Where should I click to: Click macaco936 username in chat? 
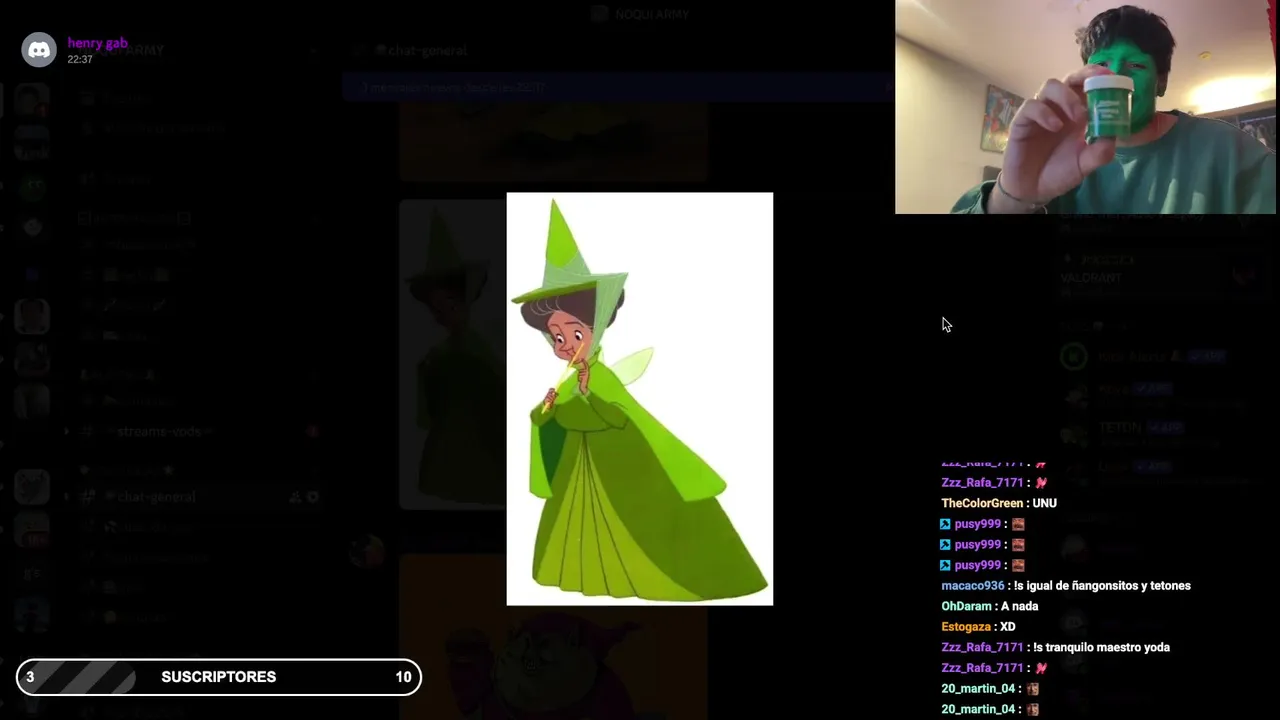972,586
